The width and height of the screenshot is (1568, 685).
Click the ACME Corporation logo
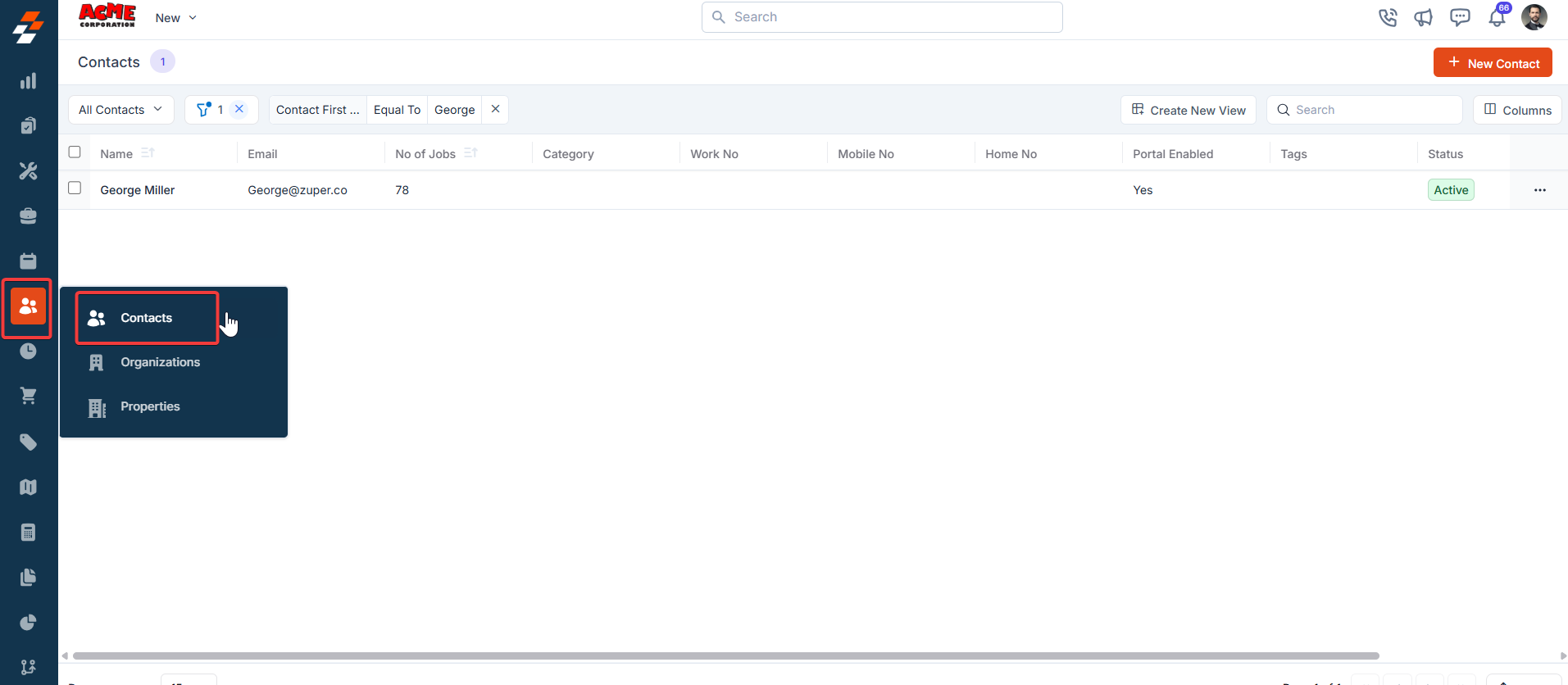[107, 16]
